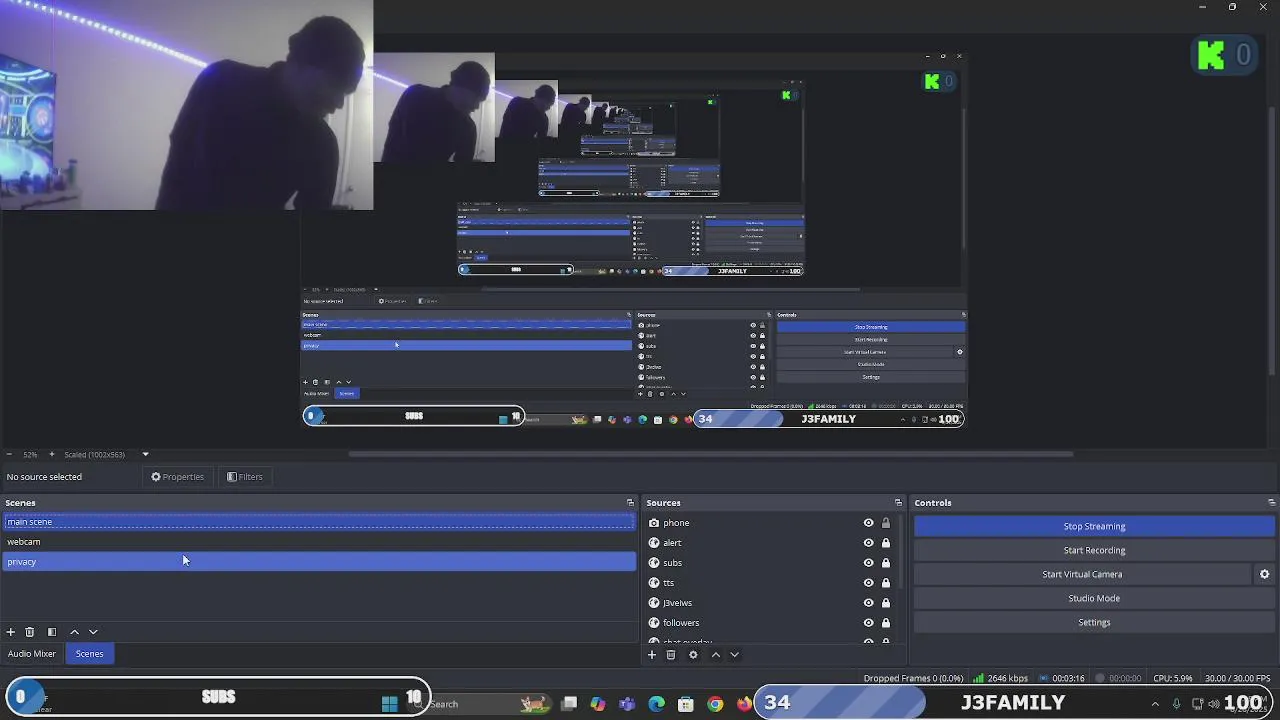This screenshot has height=720, width=1280.
Task: Open Microsoft Teams from taskbar
Action: point(627,704)
